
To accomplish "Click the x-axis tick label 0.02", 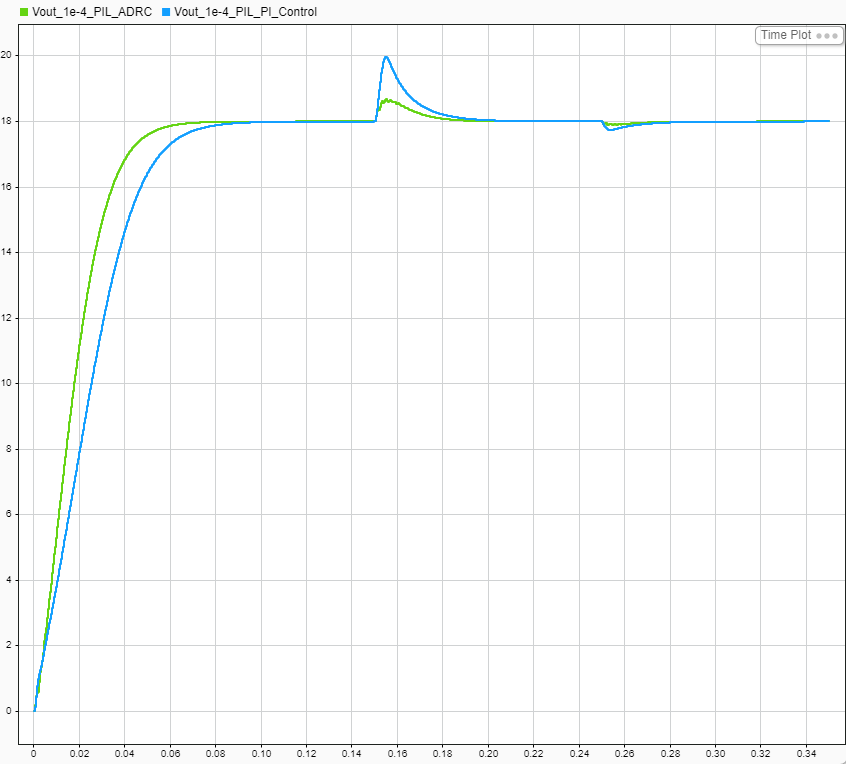I will [x=79, y=753].
